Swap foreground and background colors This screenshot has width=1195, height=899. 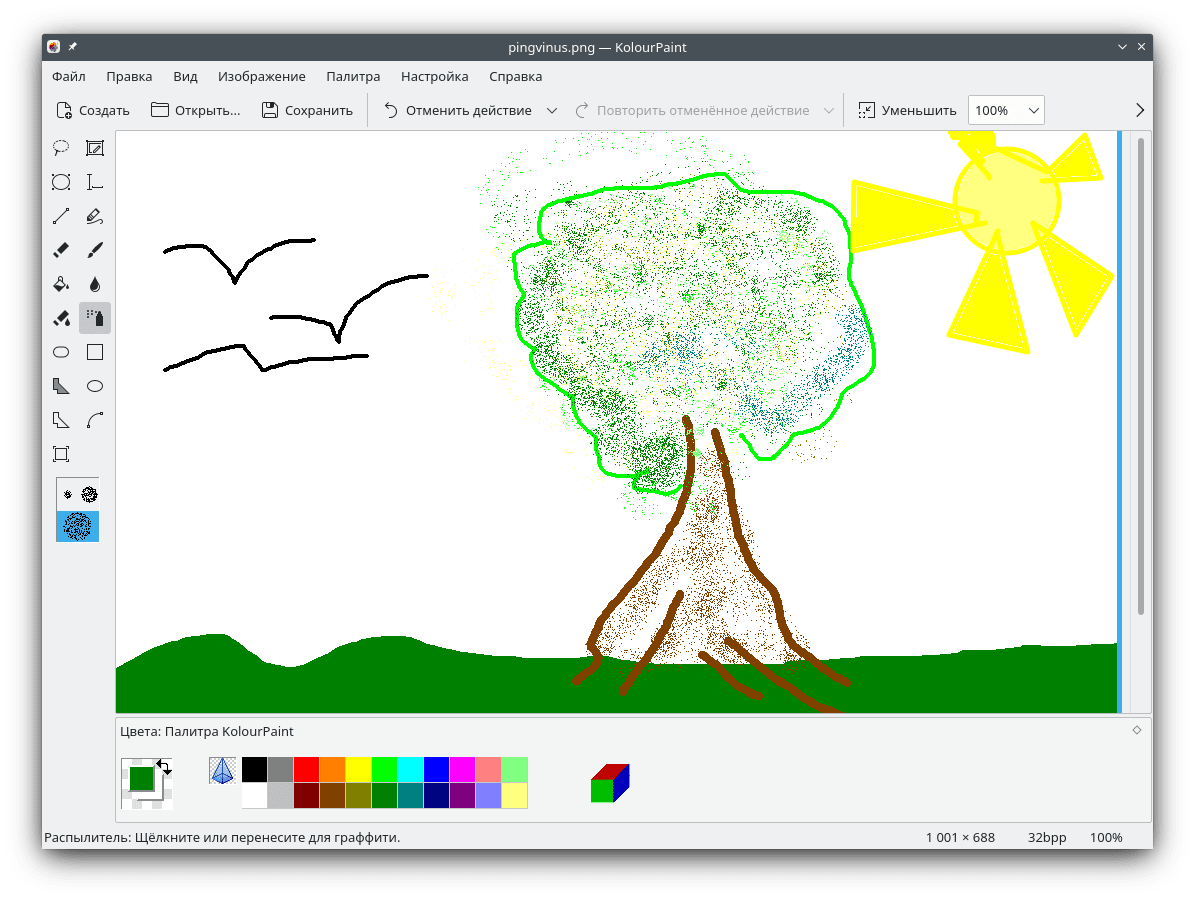[163, 766]
